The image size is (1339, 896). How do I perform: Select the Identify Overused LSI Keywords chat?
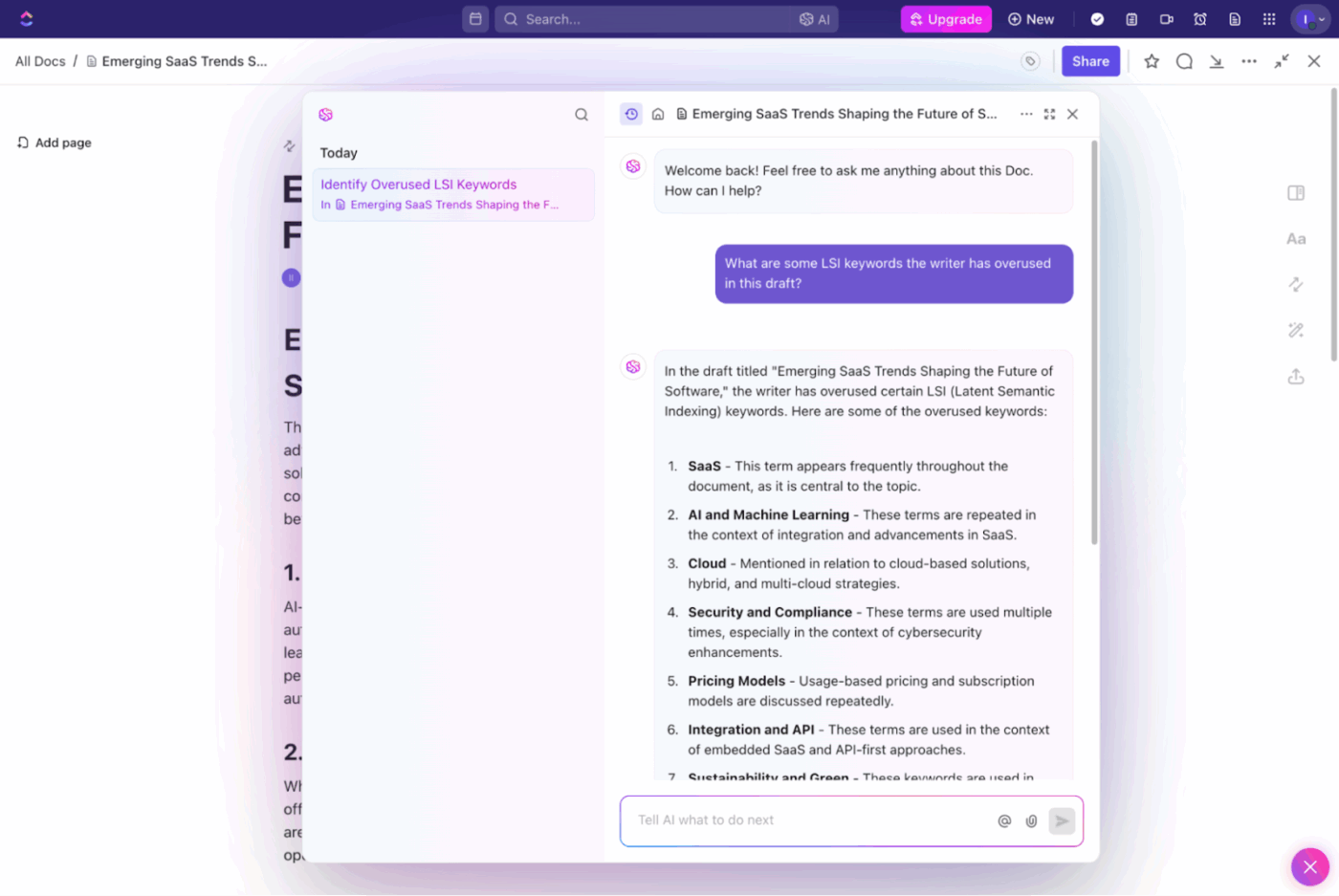pyautogui.click(x=453, y=194)
